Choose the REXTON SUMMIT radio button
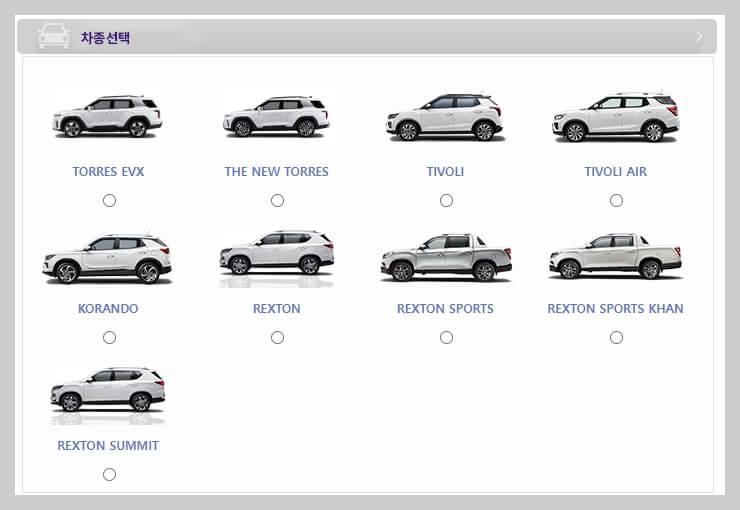 pyautogui.click(x=109, y=474)
